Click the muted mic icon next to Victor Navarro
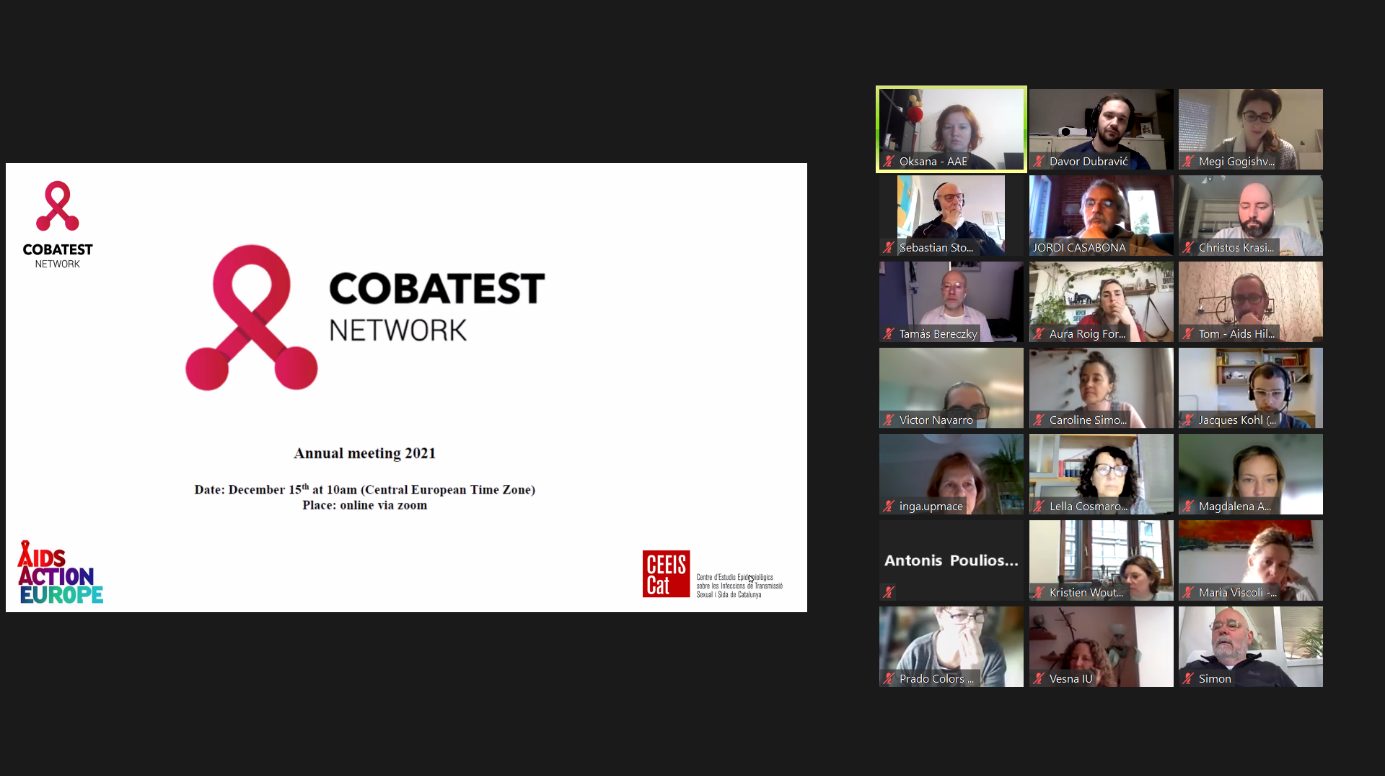1385x776 pixels. [888, 420]
